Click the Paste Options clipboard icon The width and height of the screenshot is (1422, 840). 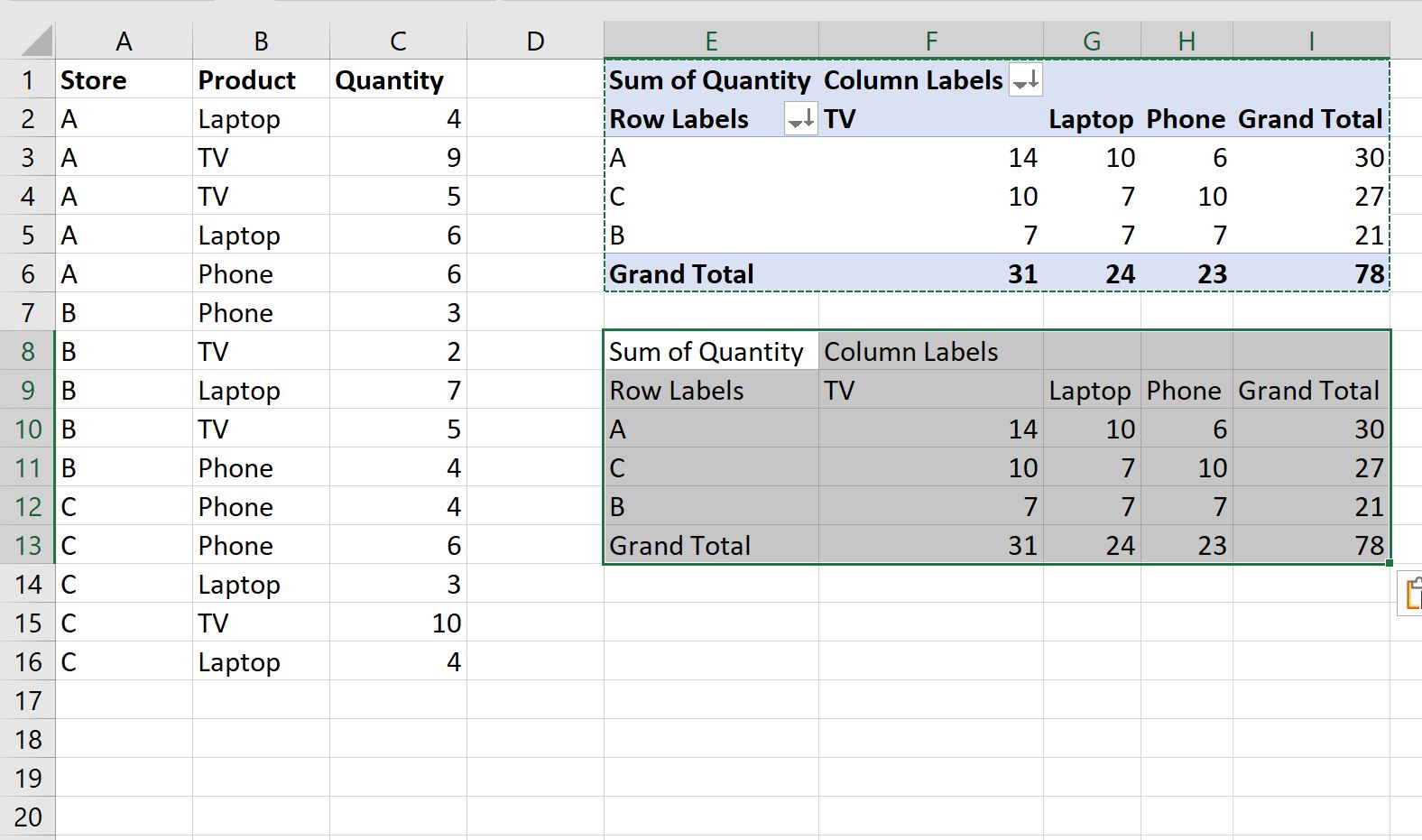click(1411, 595)
